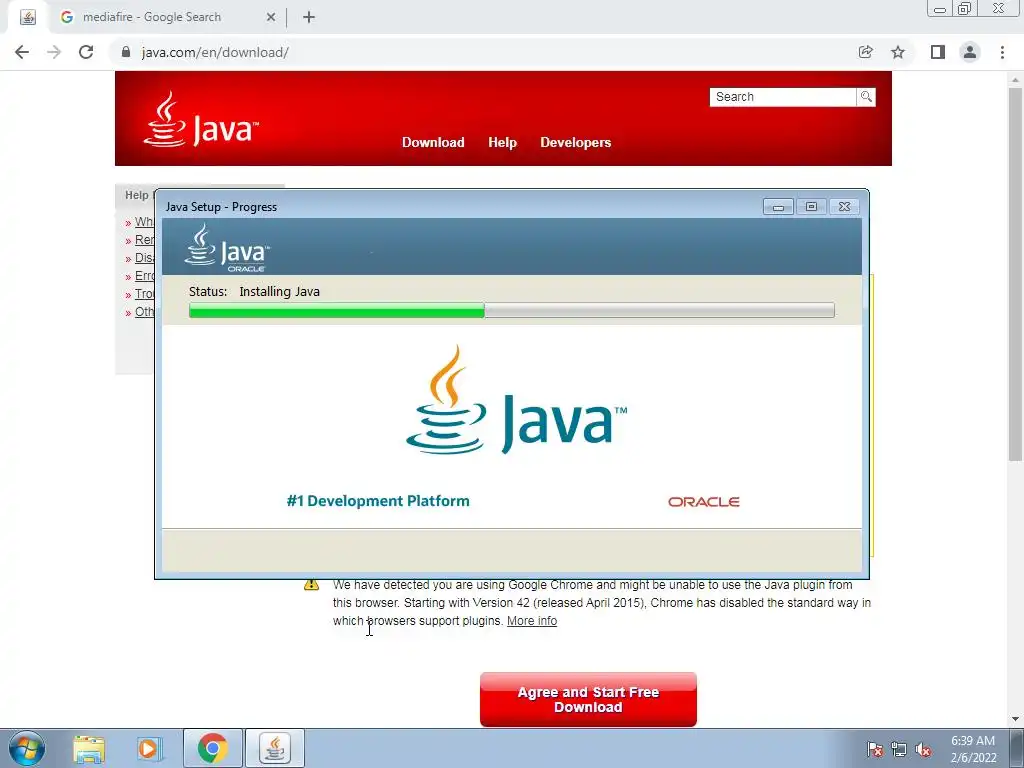Open Chrome's three-dot menu
The width and height of the screenshot is (1024, 768).
(1002, 52)
